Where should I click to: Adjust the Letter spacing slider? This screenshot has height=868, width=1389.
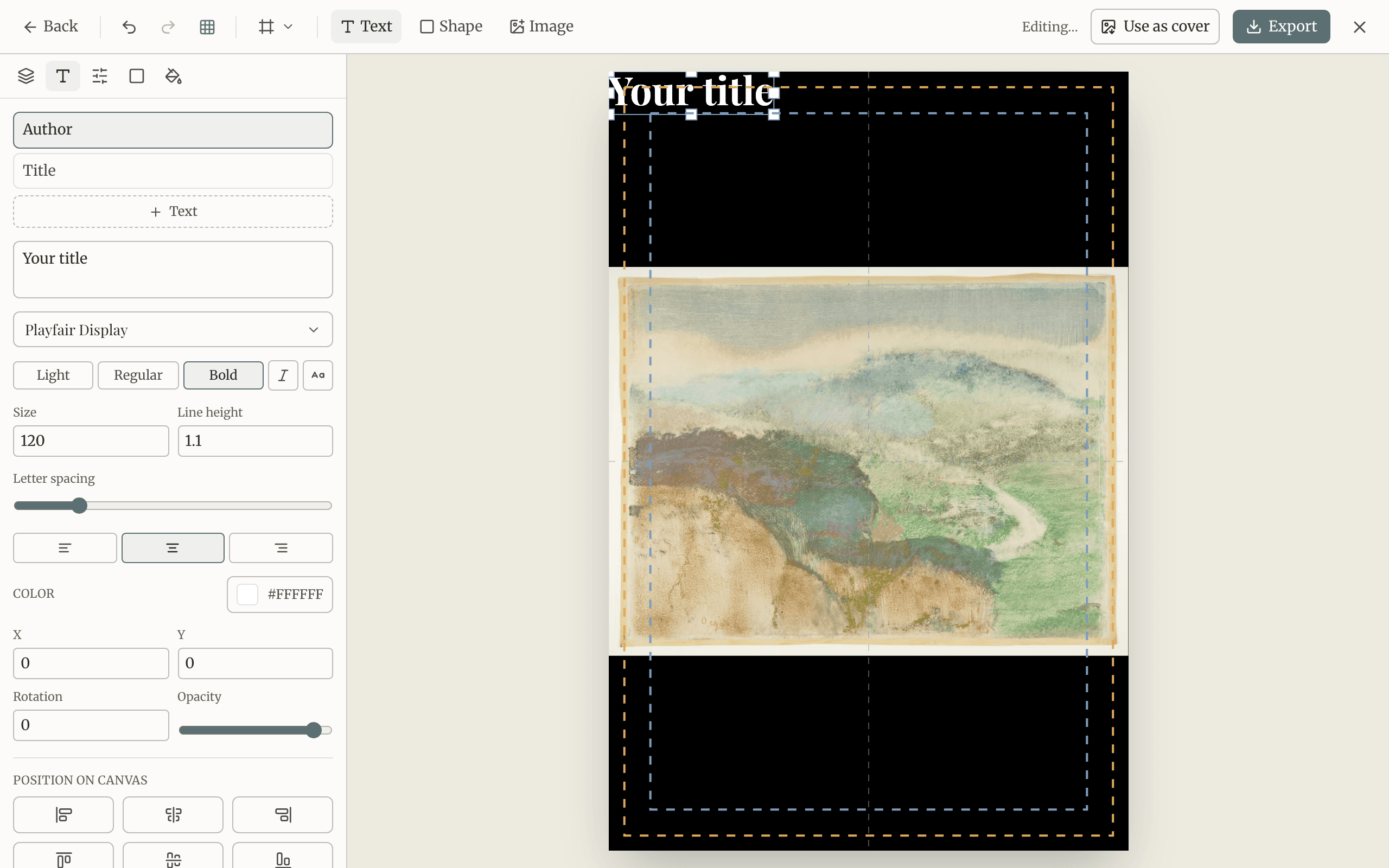click(x=173, y=506)
